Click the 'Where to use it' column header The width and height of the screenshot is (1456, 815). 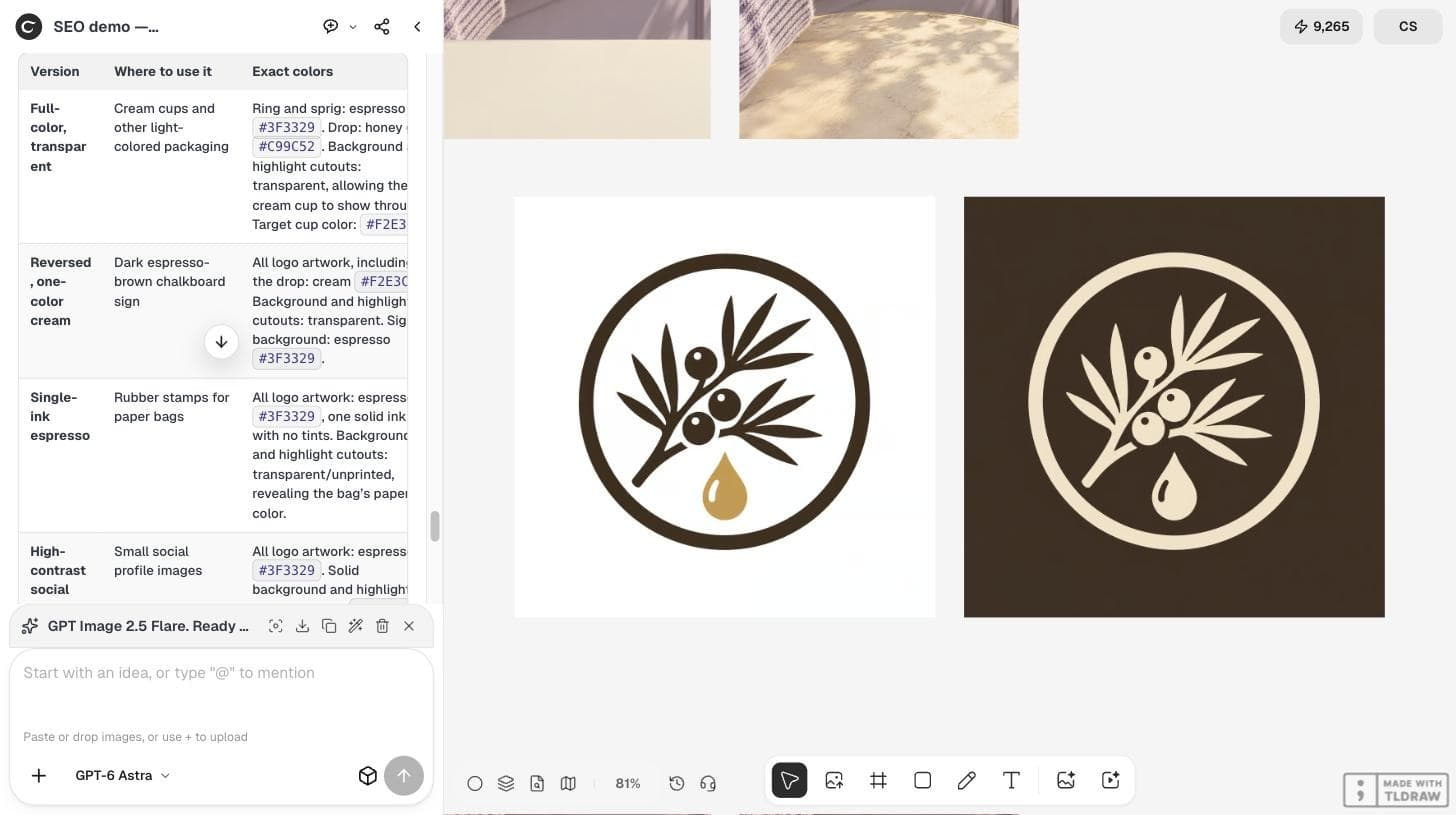pos(163,72)
